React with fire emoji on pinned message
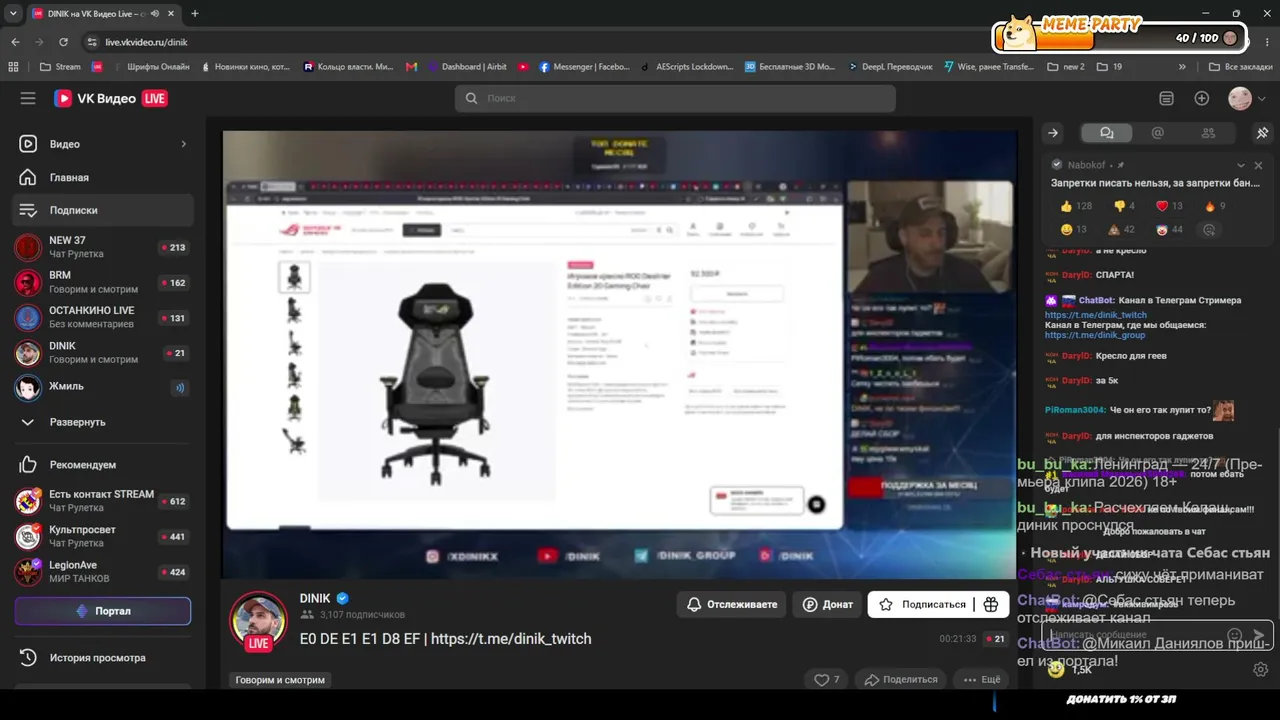1280x720 pixels. click(1214, 206)
